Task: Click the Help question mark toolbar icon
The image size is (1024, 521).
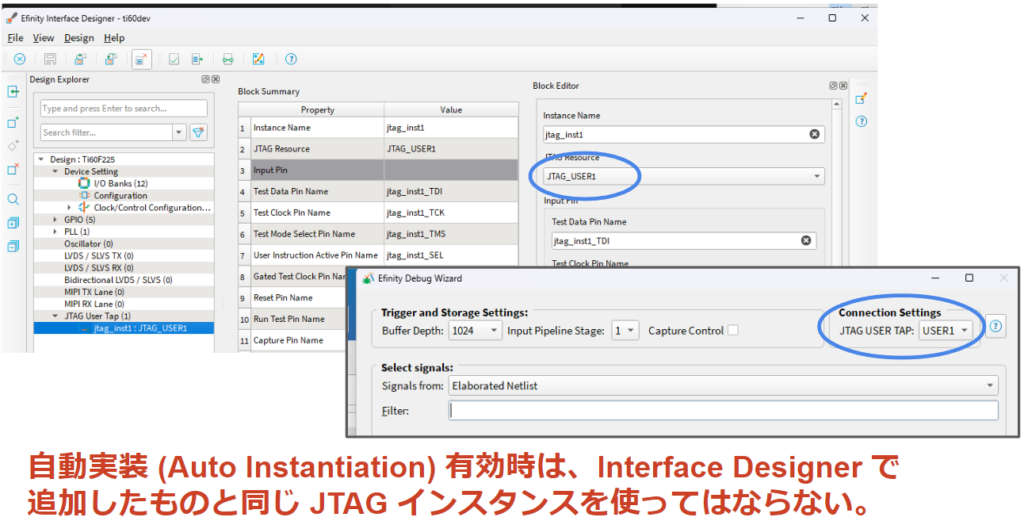Action: [291, 59]
